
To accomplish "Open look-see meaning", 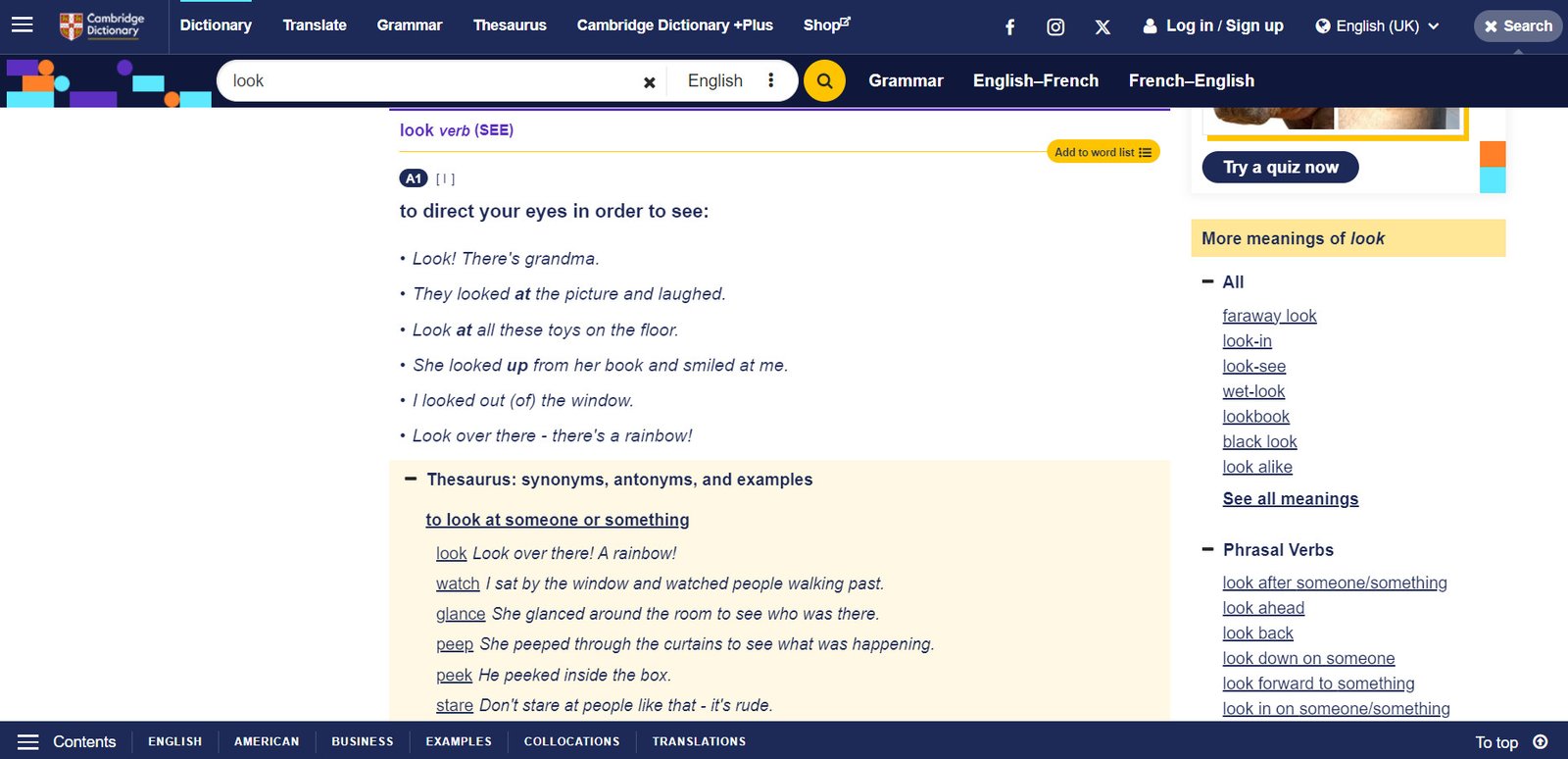I will (1253, 367).
